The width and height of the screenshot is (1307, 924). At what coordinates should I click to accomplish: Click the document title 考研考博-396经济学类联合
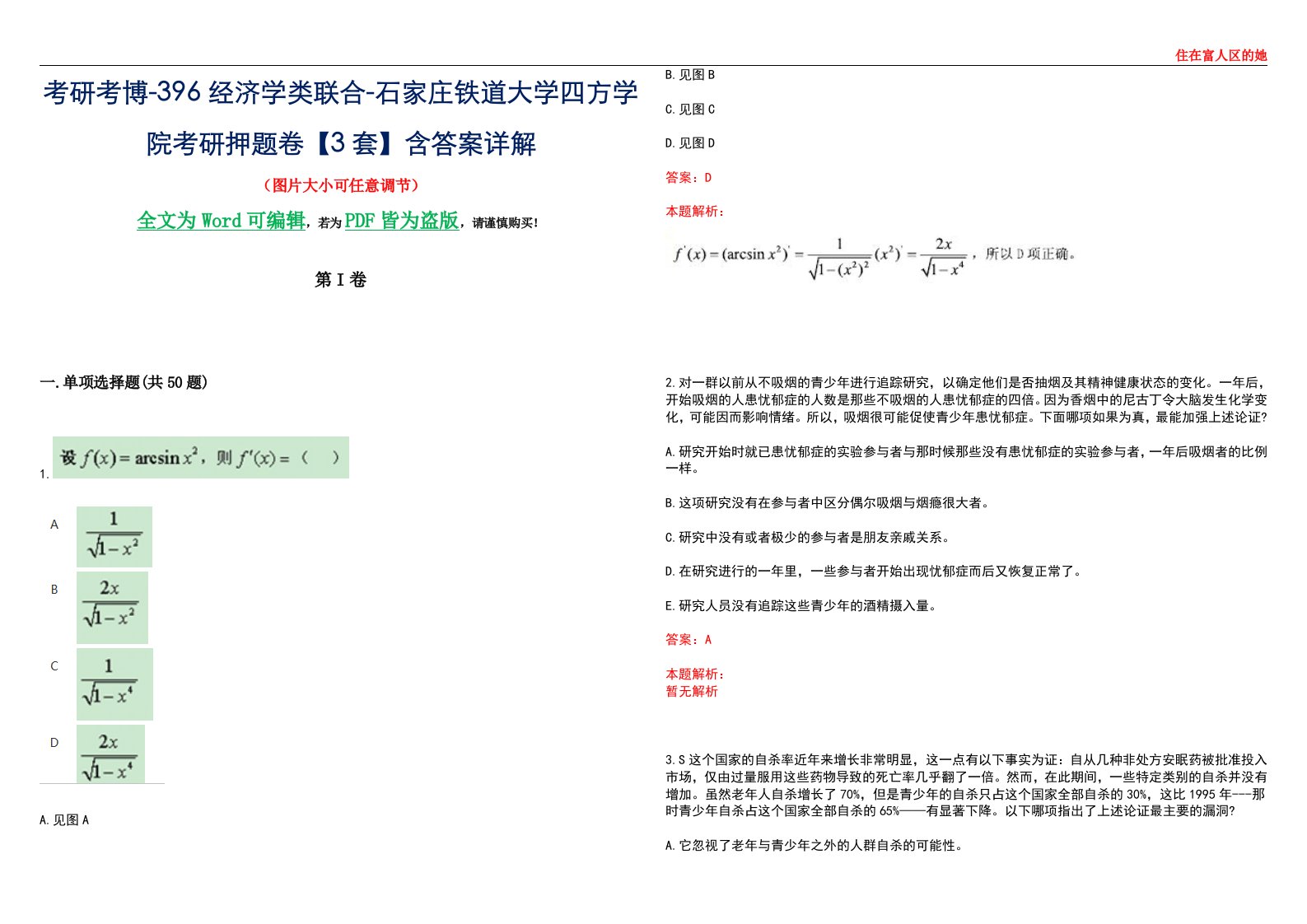[x=203, y=92]
